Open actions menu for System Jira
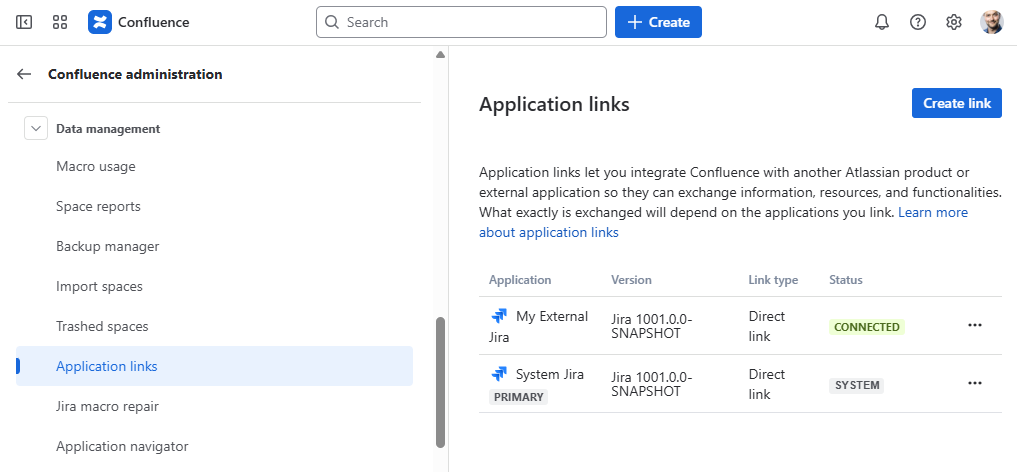 pos(975,384)
